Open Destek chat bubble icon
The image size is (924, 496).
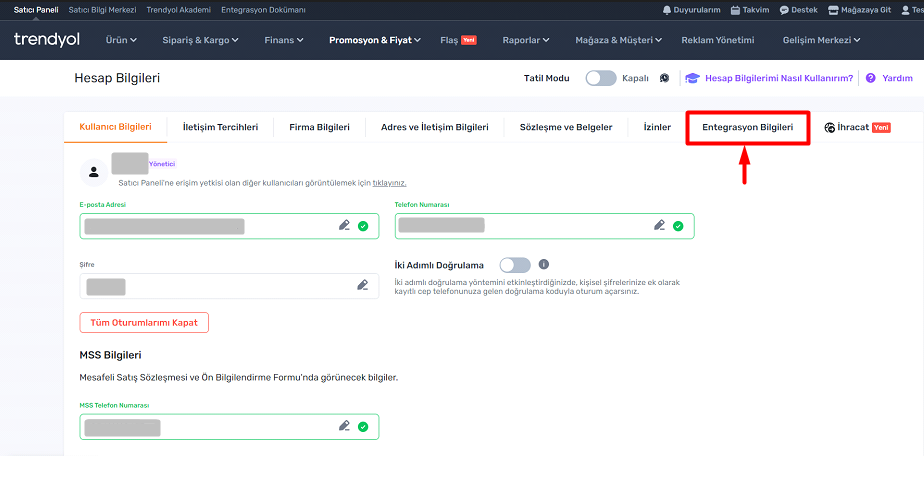pyautogui.click(x=784, y=10)
